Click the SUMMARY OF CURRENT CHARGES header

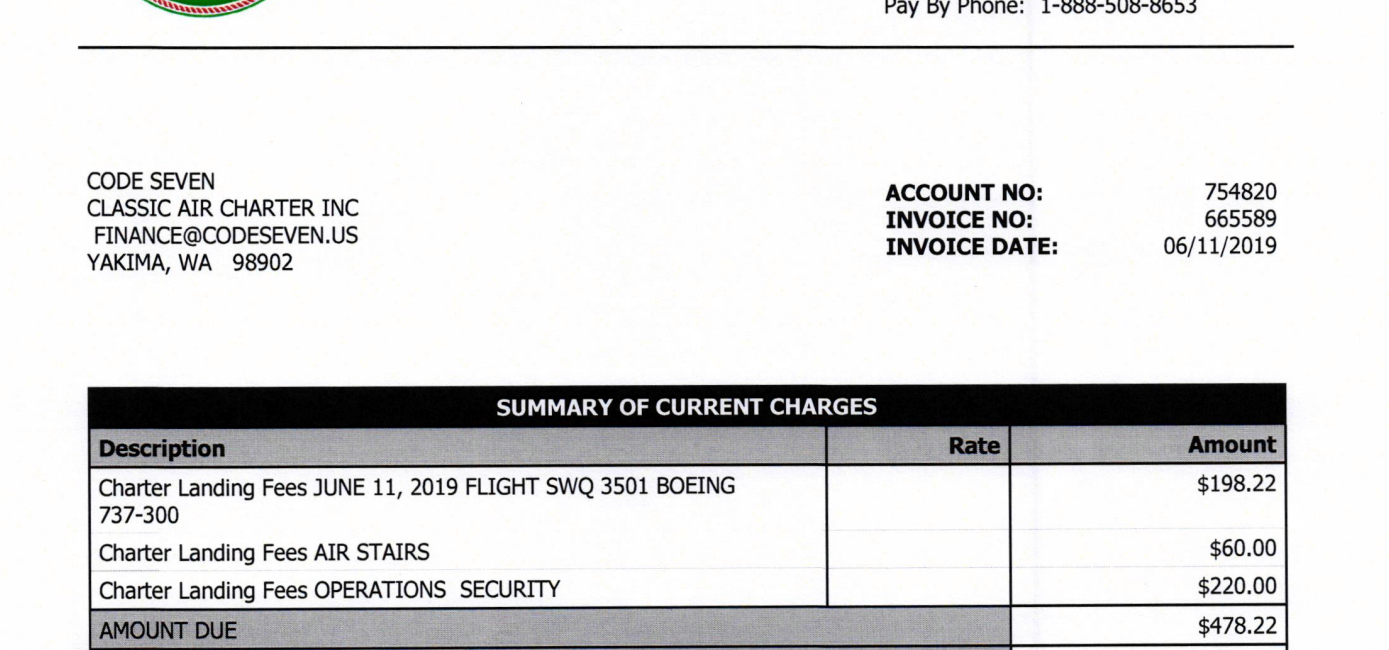pyautogui.click(x=686, y=407)
